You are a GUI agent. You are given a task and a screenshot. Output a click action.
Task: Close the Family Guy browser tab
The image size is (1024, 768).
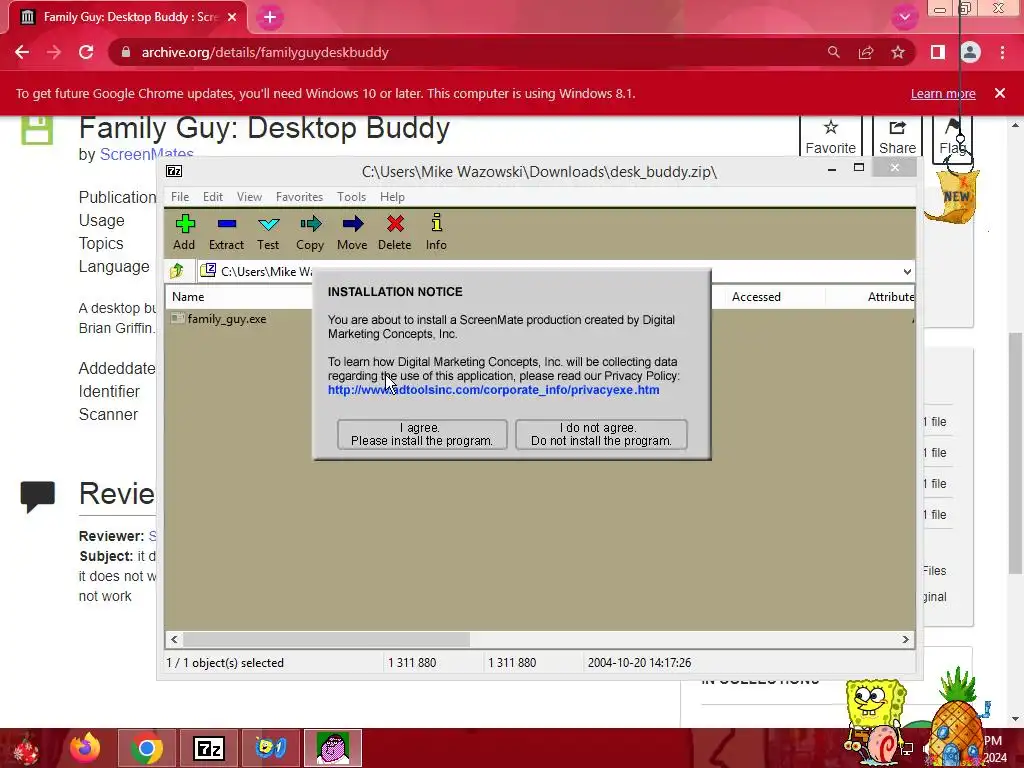coord(232,17)
